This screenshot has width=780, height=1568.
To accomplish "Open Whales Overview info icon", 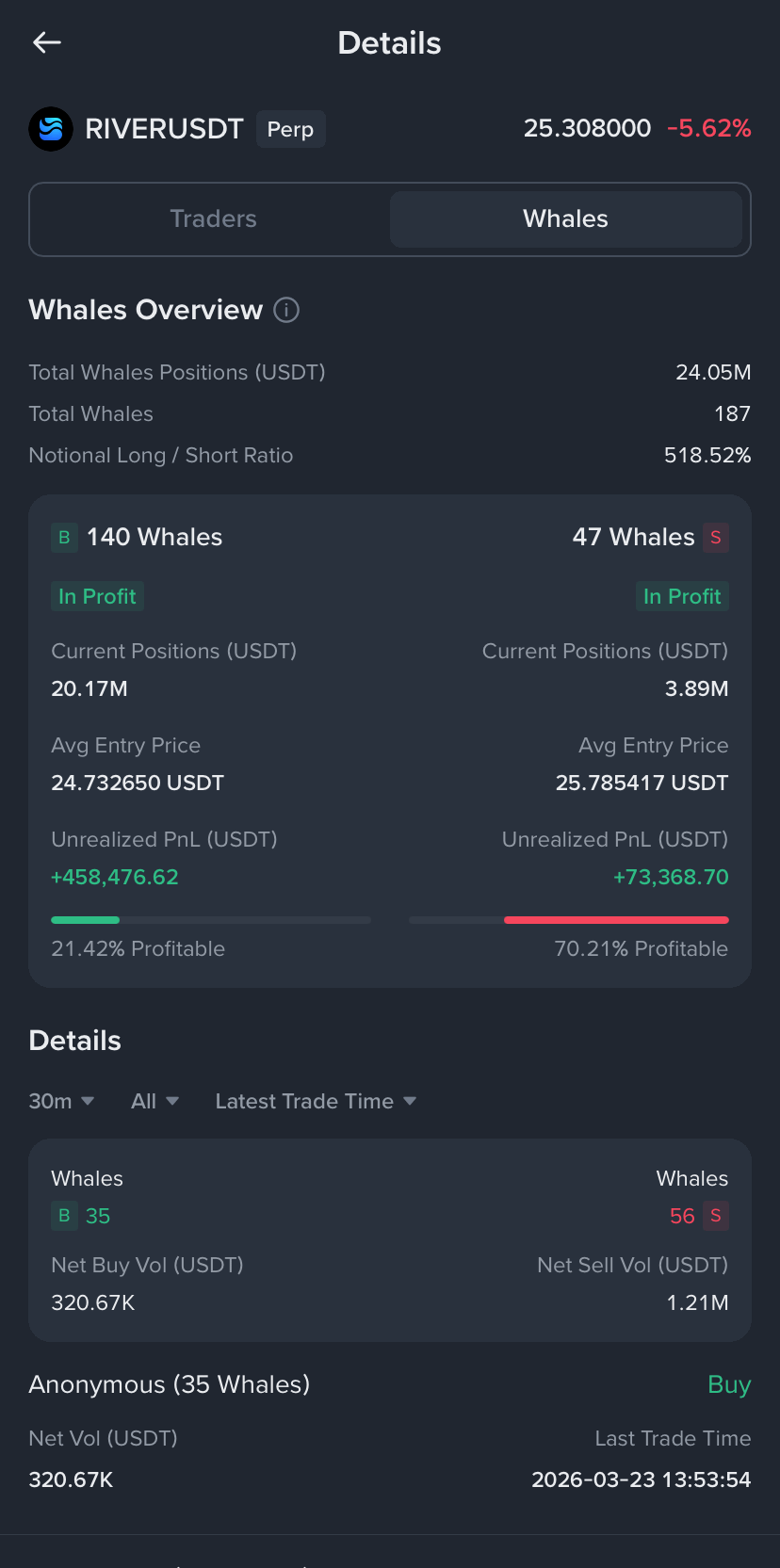I will (x=286, y=310).
